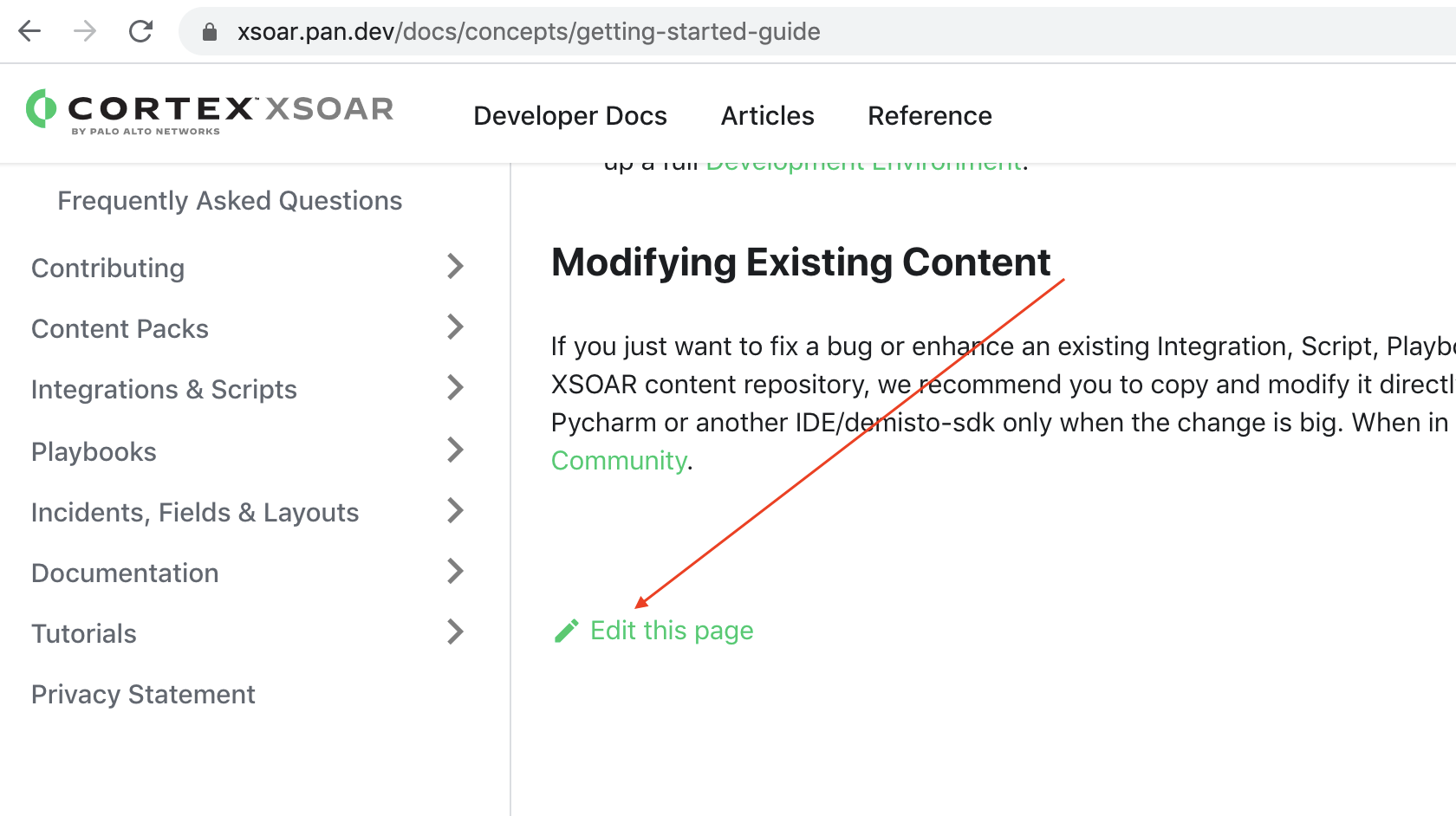Expand the Contributing section chevron
Image resolution: width=1456 pixels, height=816 pixels.
(x=455, y=267)
